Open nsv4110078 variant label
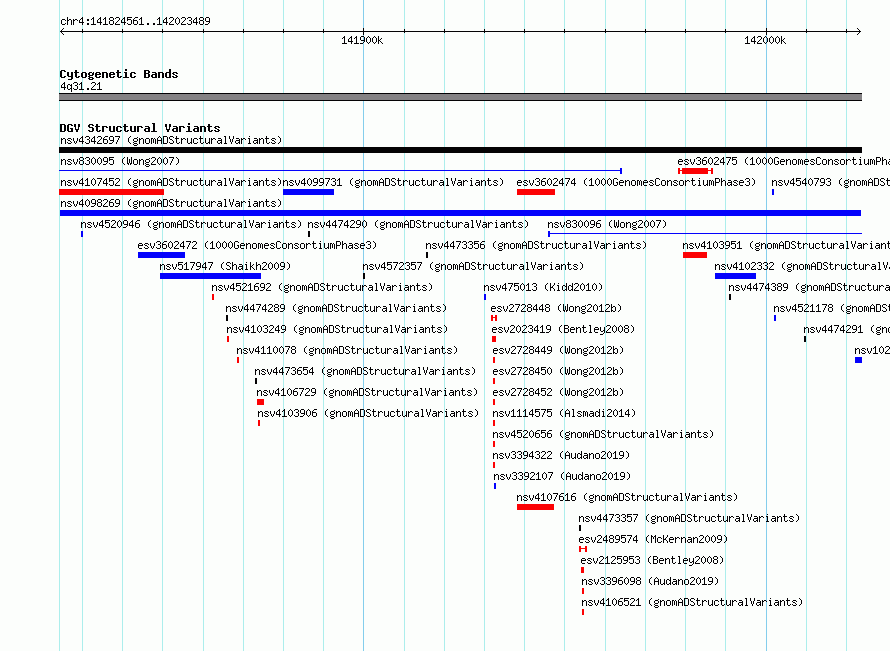The width and height of the screenshot is (890, 651). tap(347, 350)
